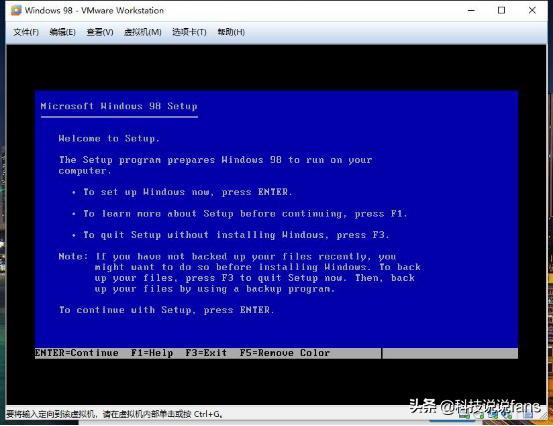The height and width of the screenshot is (426, 553).
Task: Open the 查看(V) menu
Action: 100,32
